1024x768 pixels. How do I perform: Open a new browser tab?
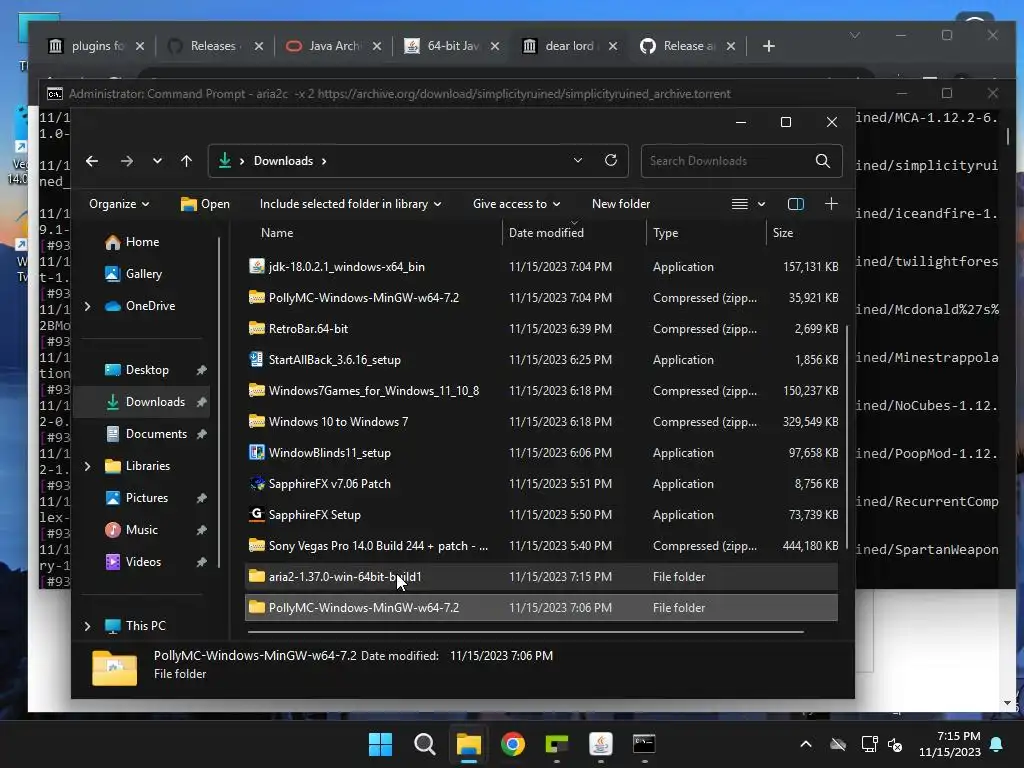click(769, 46)
